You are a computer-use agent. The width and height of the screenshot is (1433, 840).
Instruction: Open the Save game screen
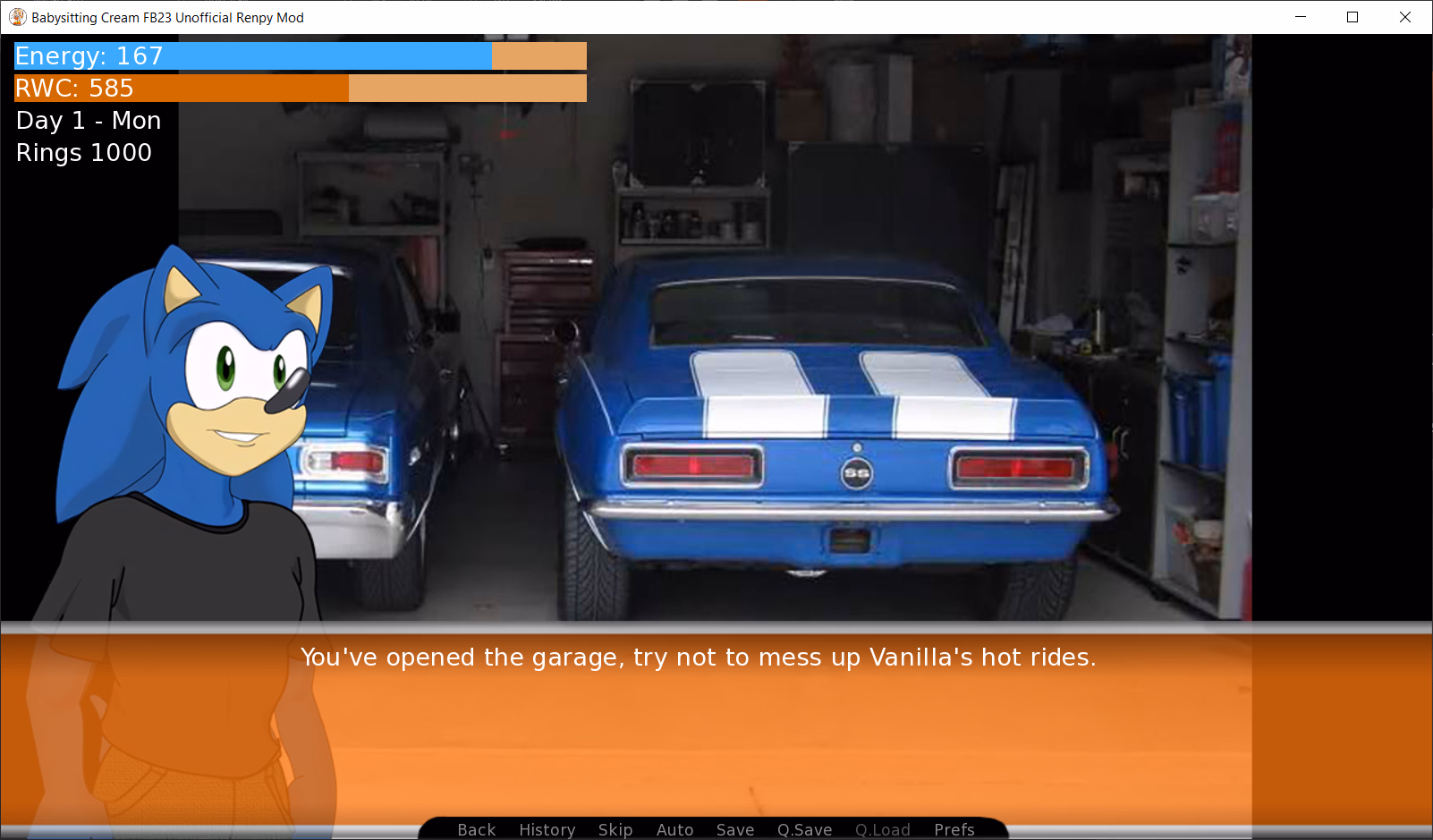(x=734, y=829)
